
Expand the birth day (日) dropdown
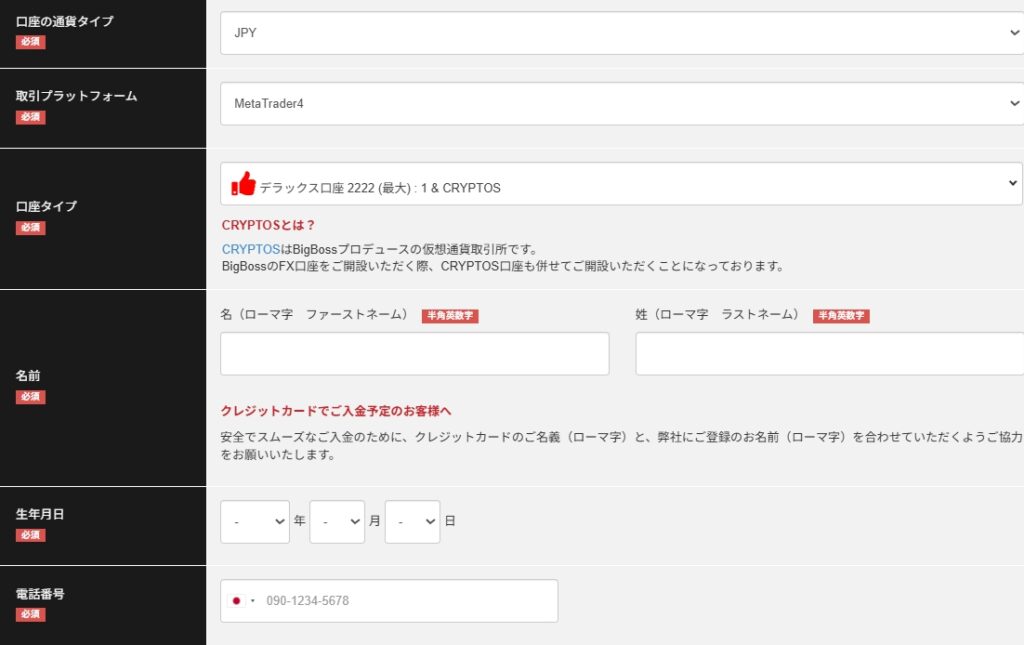(x=412, y=522)
